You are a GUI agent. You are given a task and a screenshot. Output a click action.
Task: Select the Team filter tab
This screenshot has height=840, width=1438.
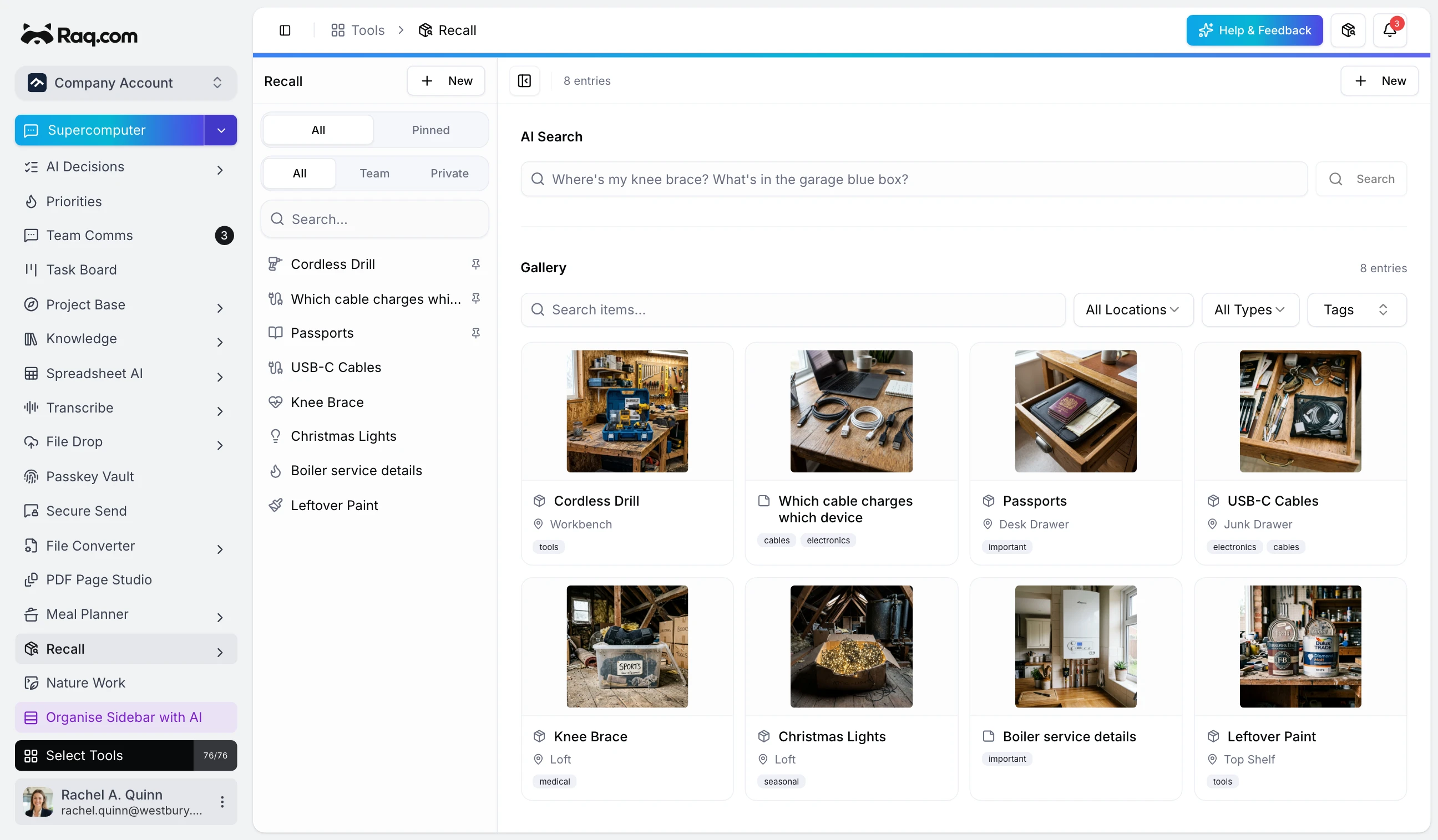point(374,174)
